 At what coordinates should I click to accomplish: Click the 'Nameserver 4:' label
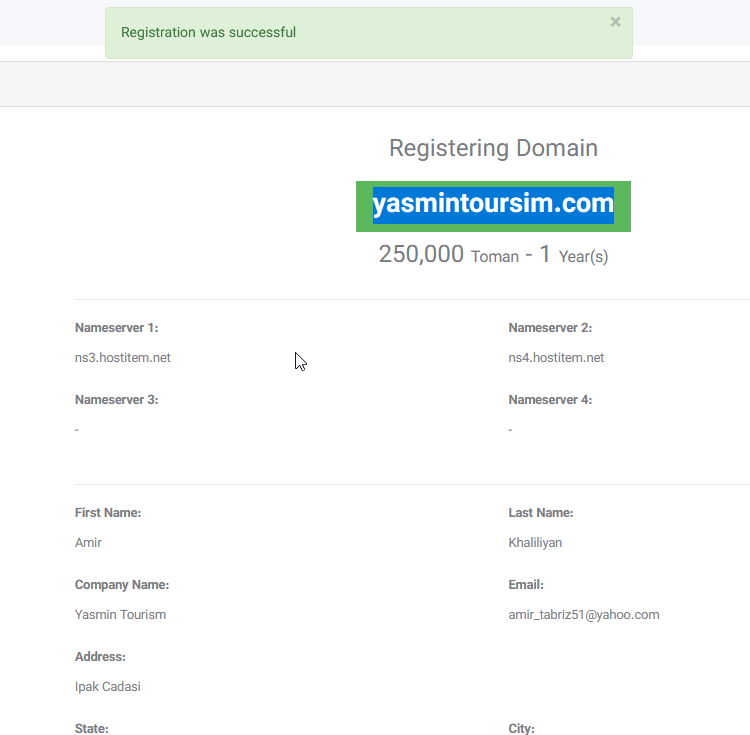click(x=550, y=400)
